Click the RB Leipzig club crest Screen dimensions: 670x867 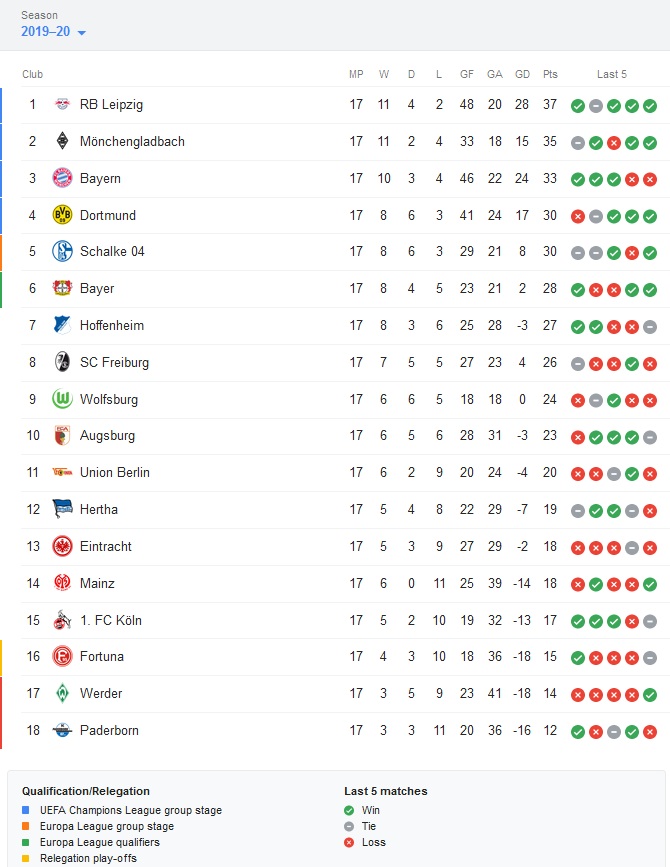click(x=62, y=104)
